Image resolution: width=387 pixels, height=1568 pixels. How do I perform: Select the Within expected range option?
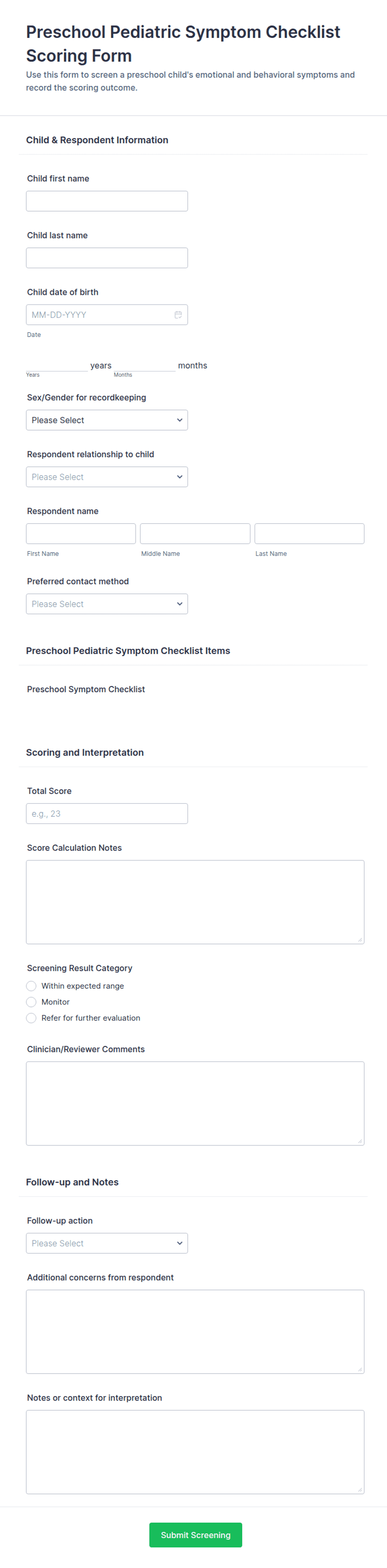31,986
